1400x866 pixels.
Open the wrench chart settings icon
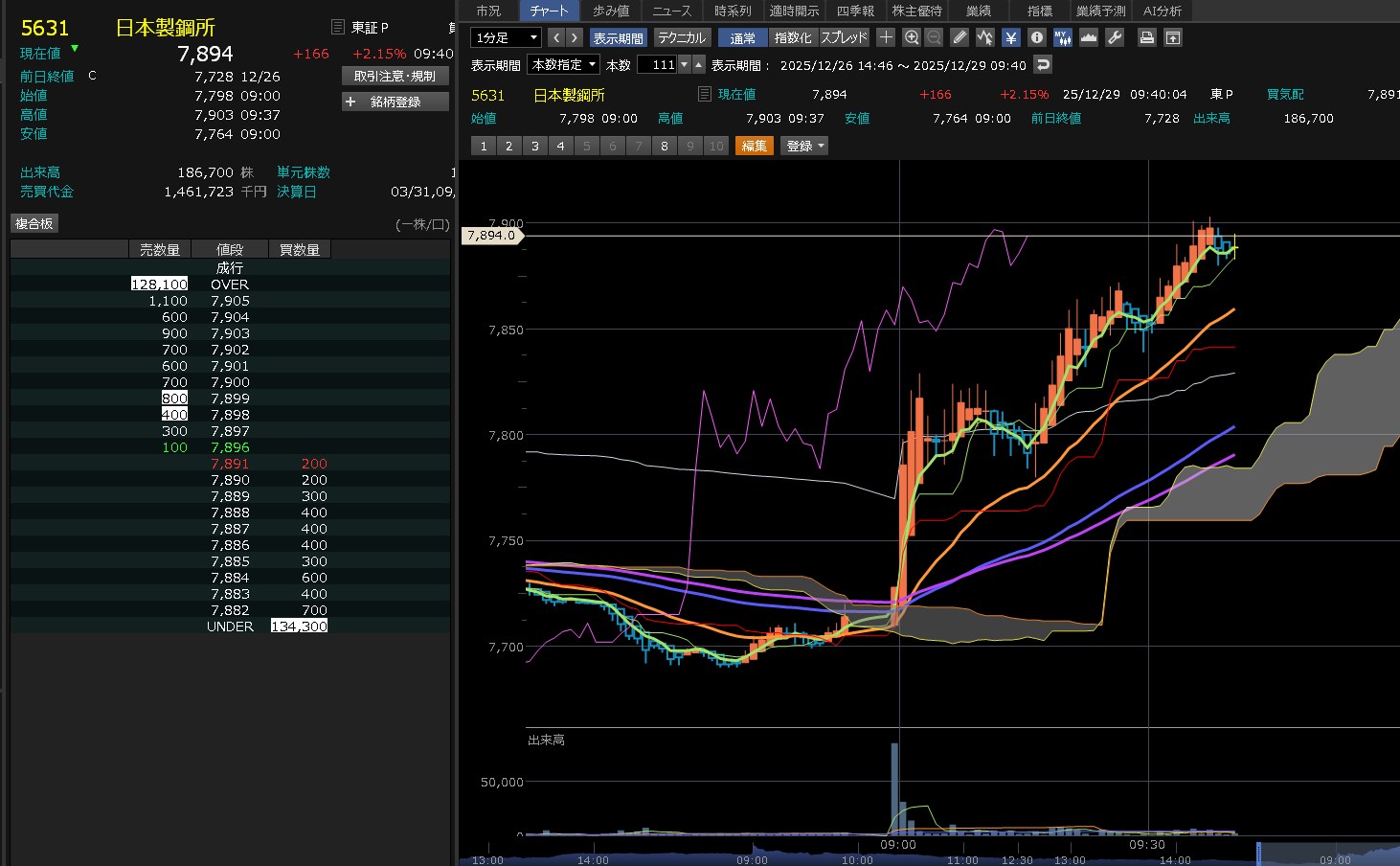click(1114, 37)
